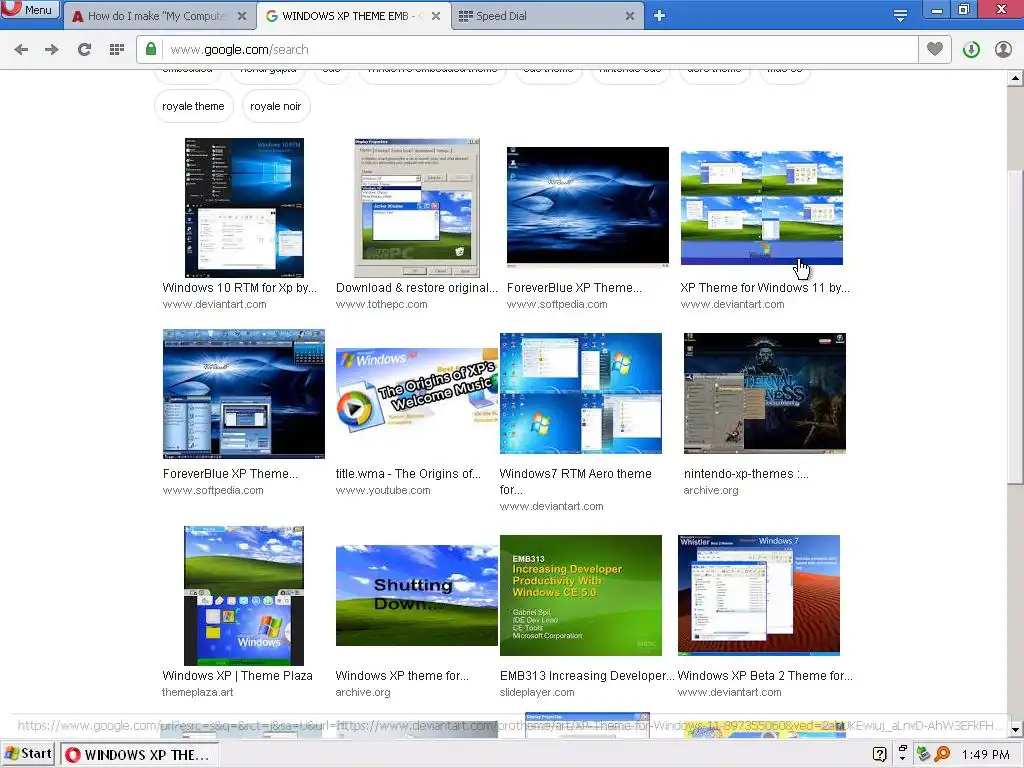Click the themeplaza.art source text
This screenshot has height=768, width=1024.
pyautogui.click(x=197, y=692)
